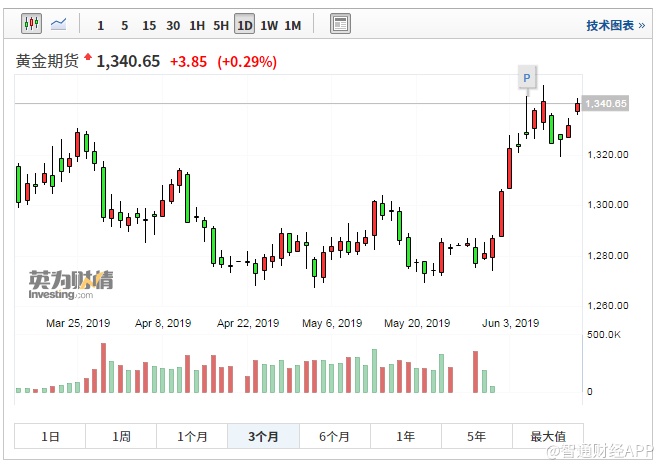Switch interval to 1M
This screenshot has height=470, width=664.
click(x=293, y=25)
